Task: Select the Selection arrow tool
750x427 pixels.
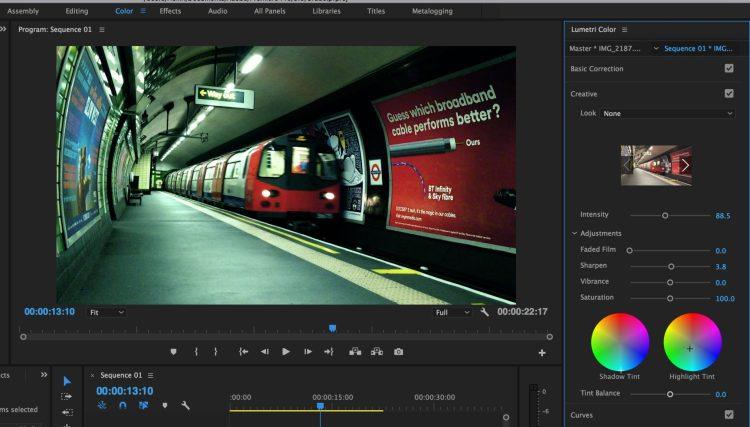Action: 67,381
